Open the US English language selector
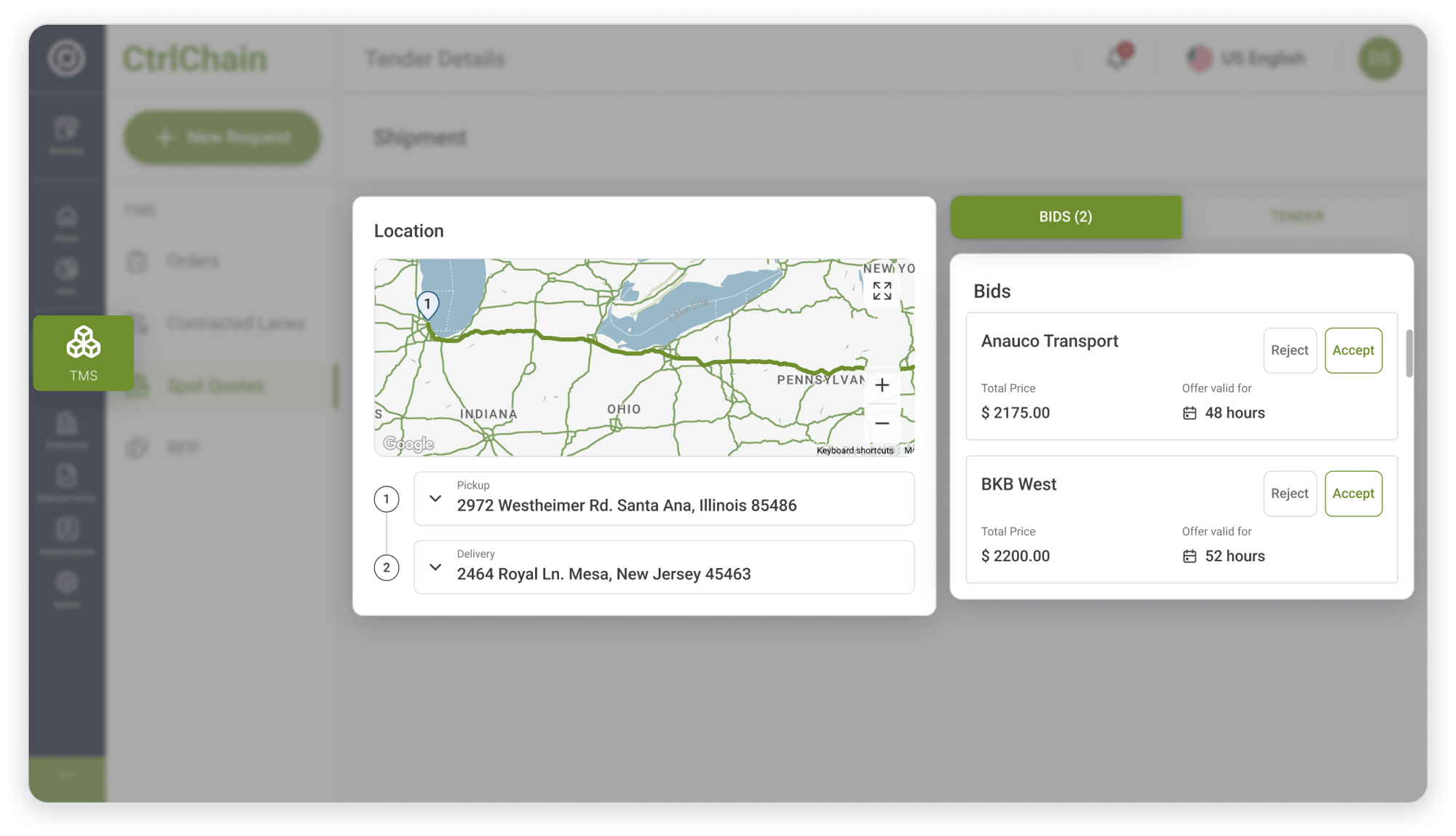 pyautogui.click(x=1247, y=58)
